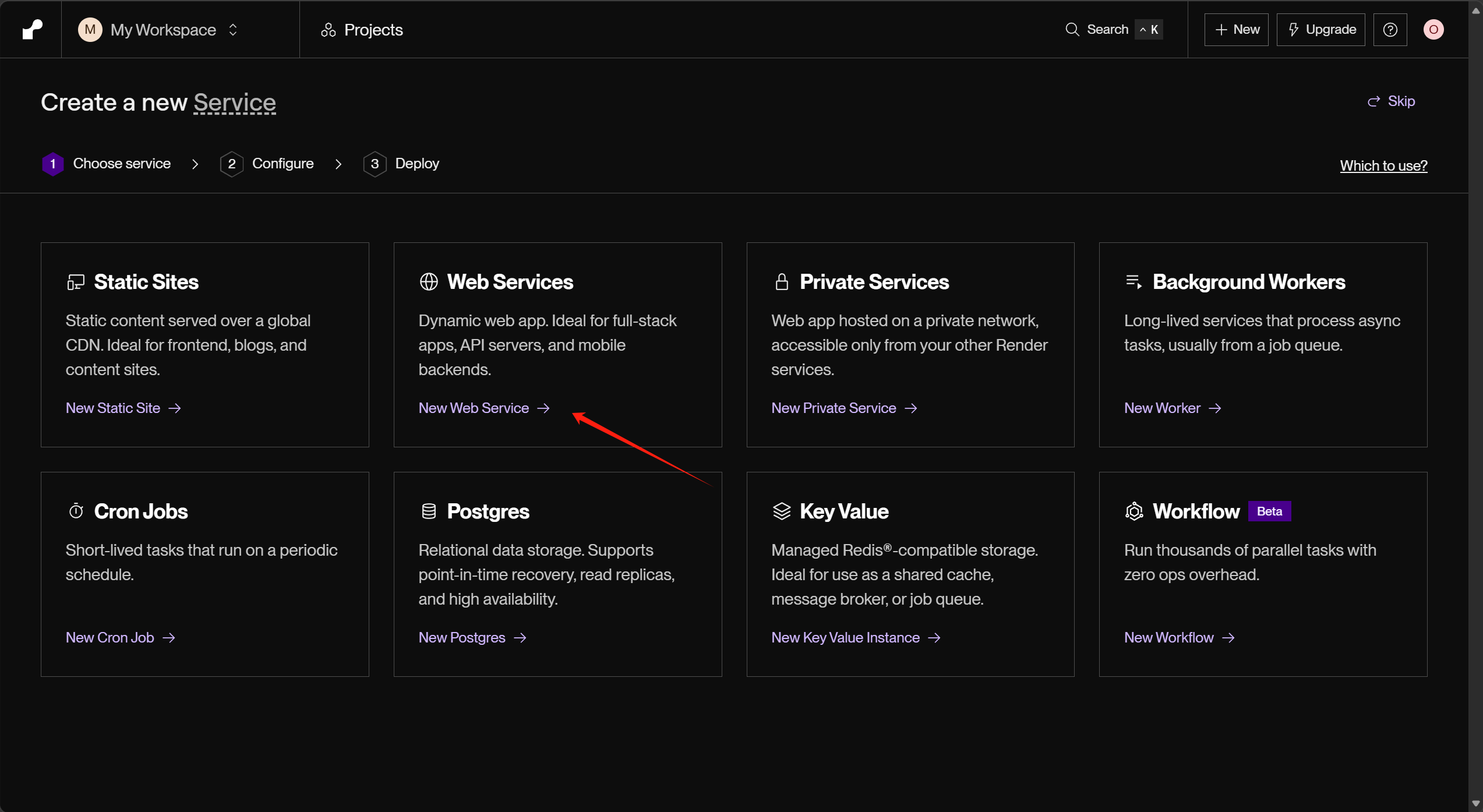Image resolution: width=1483 pixels, height=812 pixels.
Task: Open the Search field
Action: [x=1113, y=30]
